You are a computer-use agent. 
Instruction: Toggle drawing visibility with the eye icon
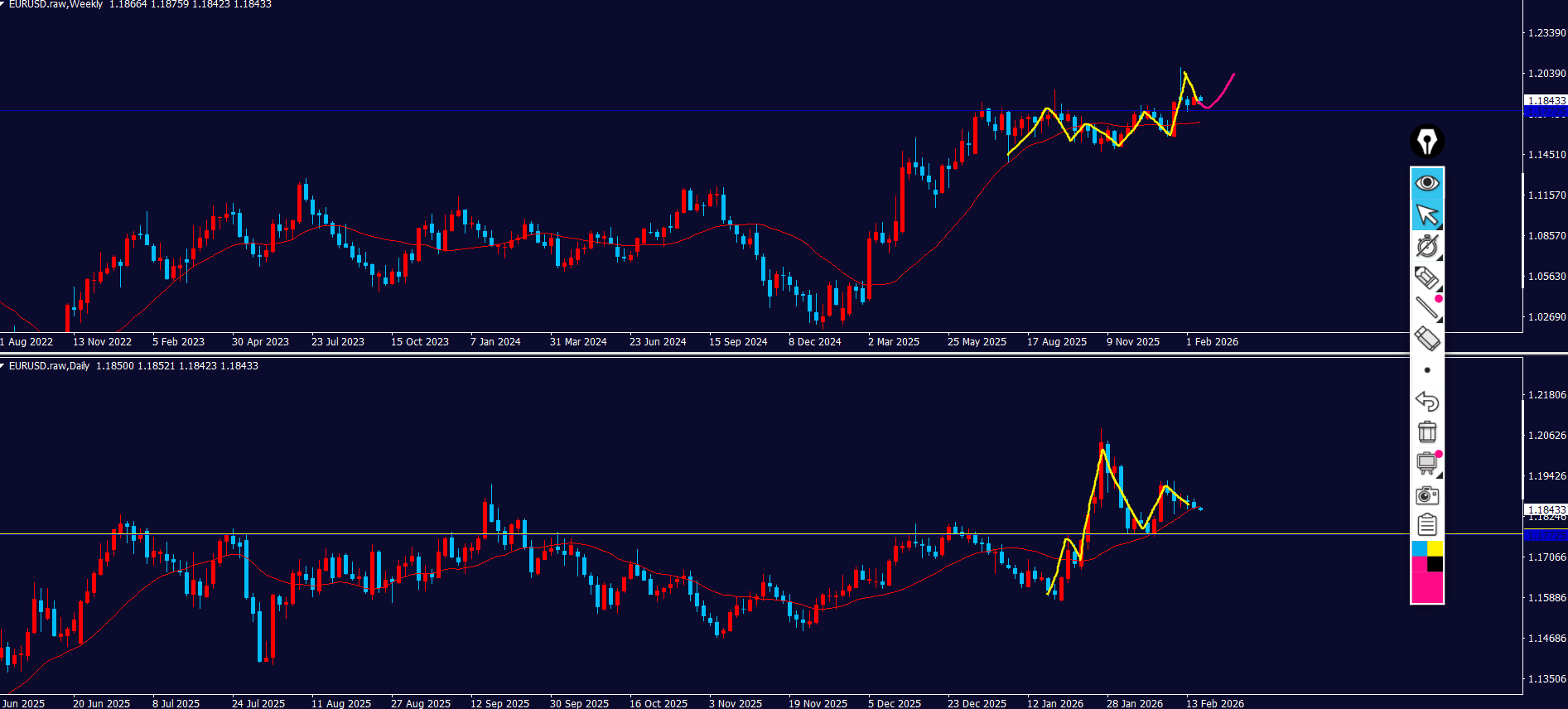click(x=1426, y=183)
